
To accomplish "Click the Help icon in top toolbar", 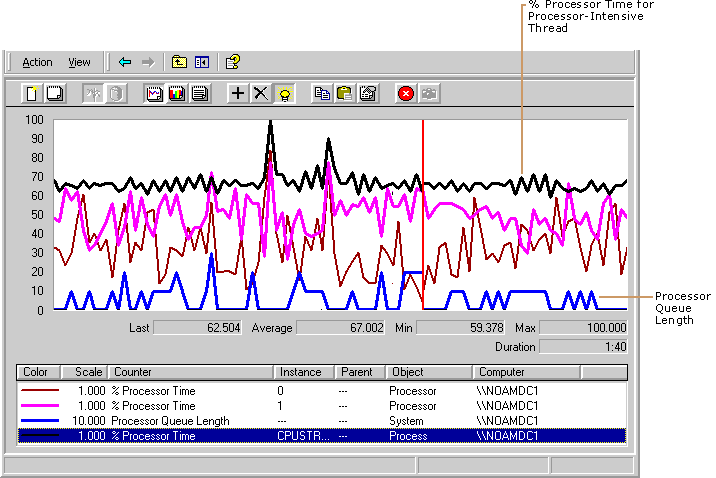I will click(x=232, y=62).
